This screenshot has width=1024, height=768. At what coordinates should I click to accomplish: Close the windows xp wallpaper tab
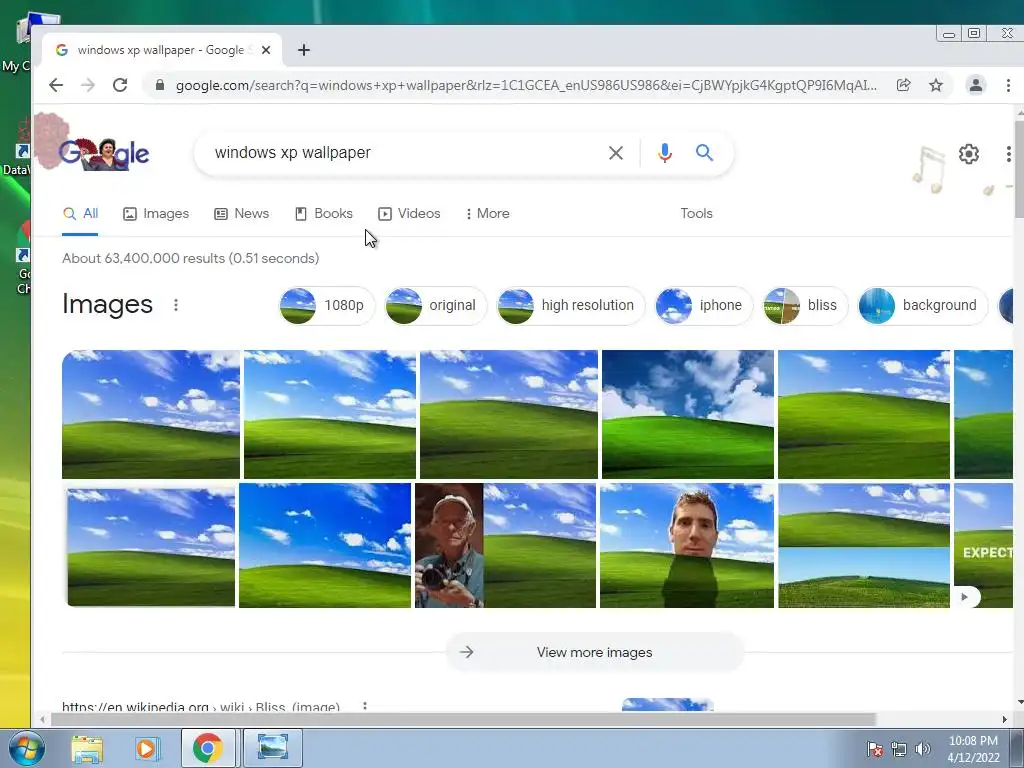(x=266, y=50)
